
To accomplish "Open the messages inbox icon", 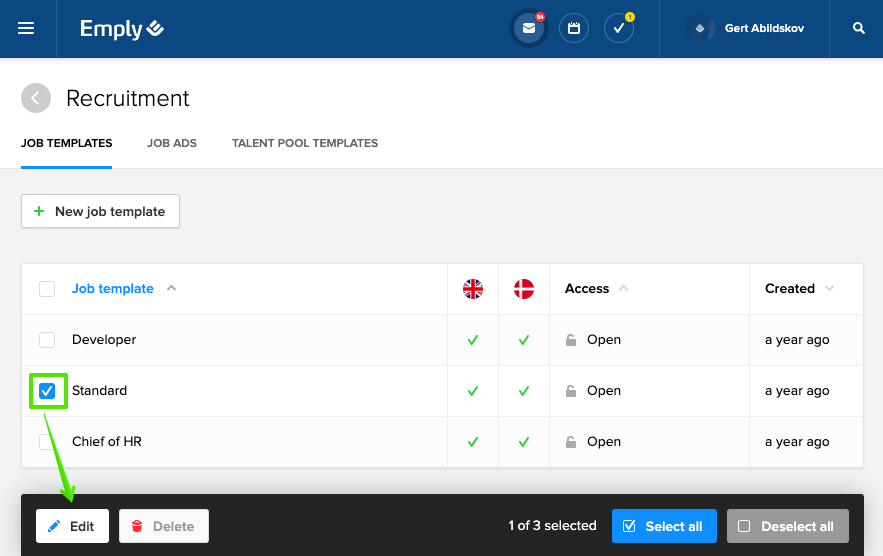I will (x=529, y=29).
